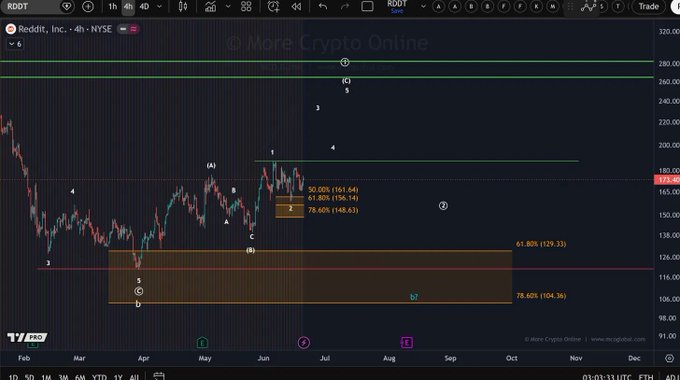Click the Reddit logo in chart legend
Screen dimensions: 680x380
(11, 29)
